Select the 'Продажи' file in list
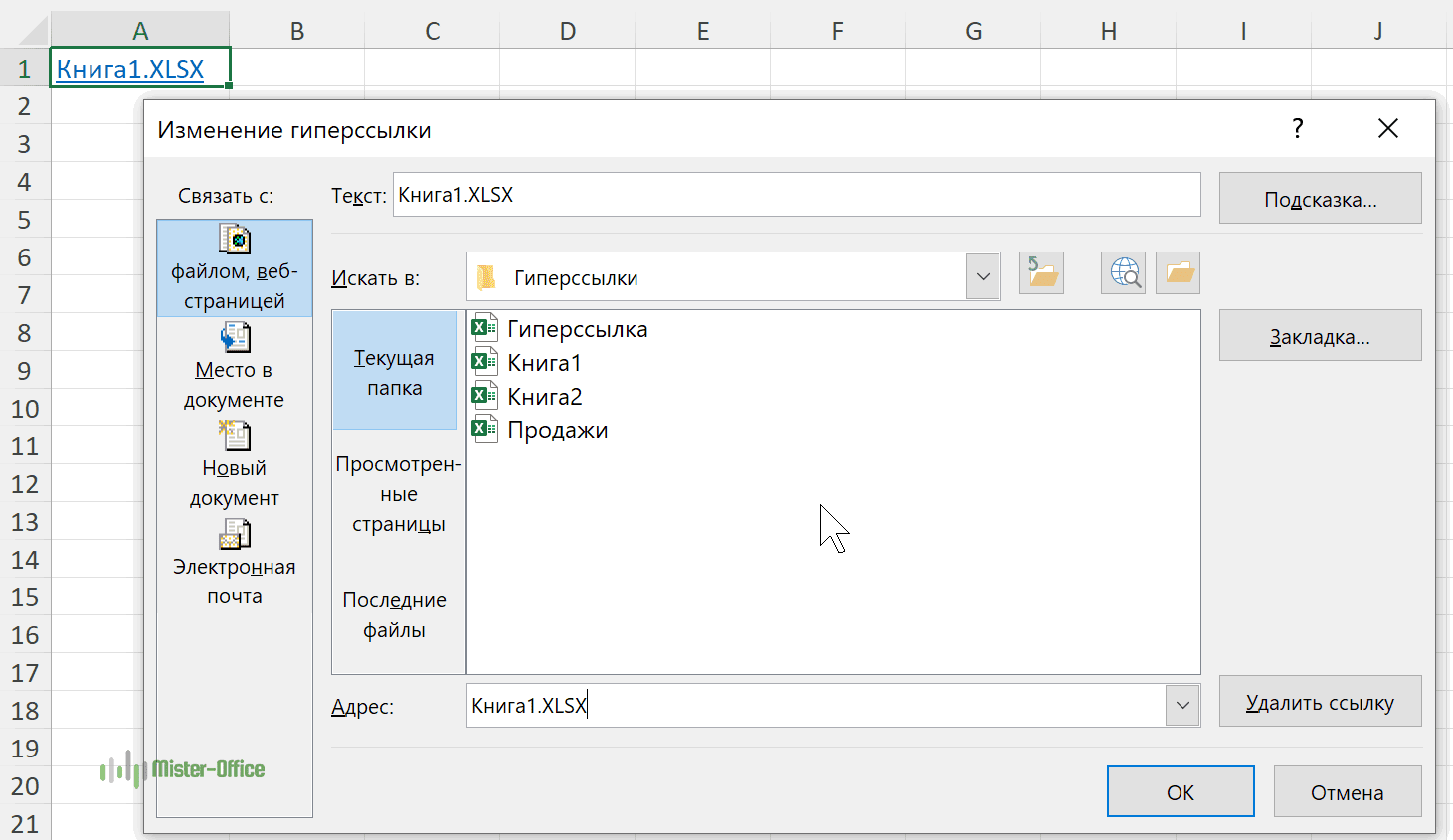Viewport: 1453px width, 840px height. click(x=557, y=430)
